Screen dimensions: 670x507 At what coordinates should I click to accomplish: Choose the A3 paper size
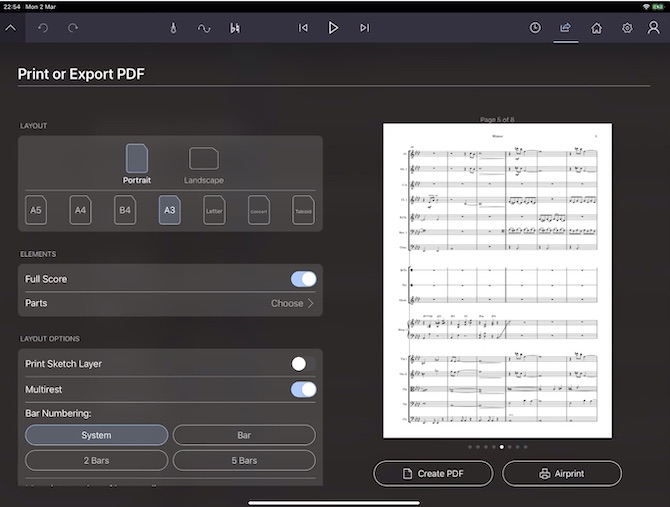(x=170, y=210)
